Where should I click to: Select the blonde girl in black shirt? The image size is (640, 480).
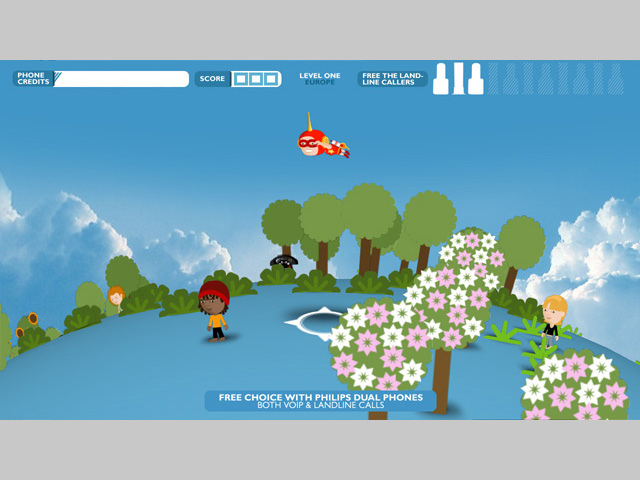click(553, 320)
